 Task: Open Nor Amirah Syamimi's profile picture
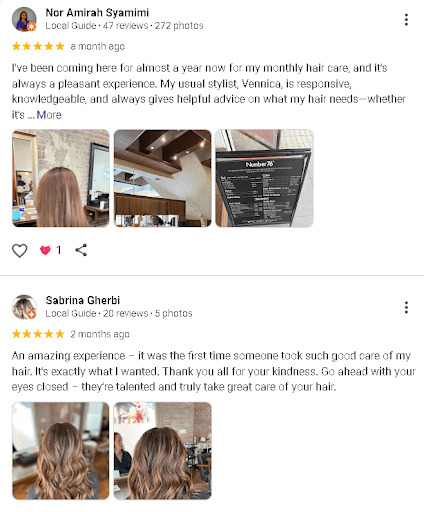coord(24,19)
